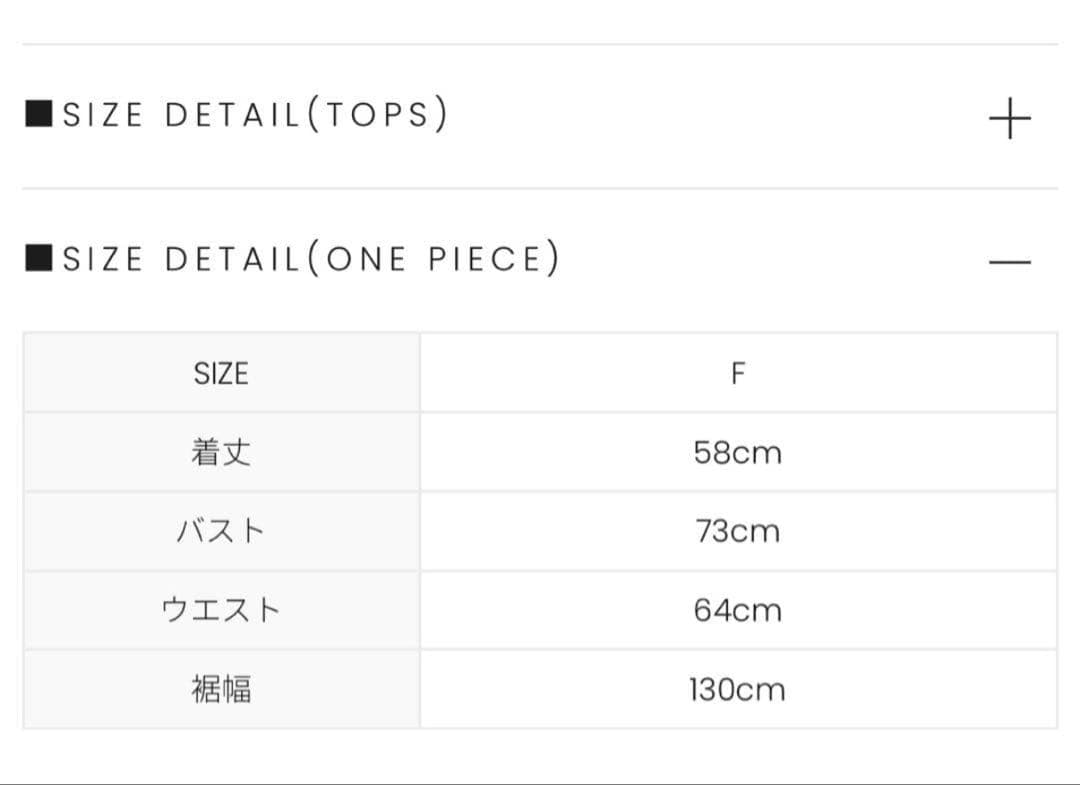The width and height of the screenshot is (1080, 785).
Task: Click the black square beside SIZE DETAIL(TOPS)
Action: coord(39,114)
